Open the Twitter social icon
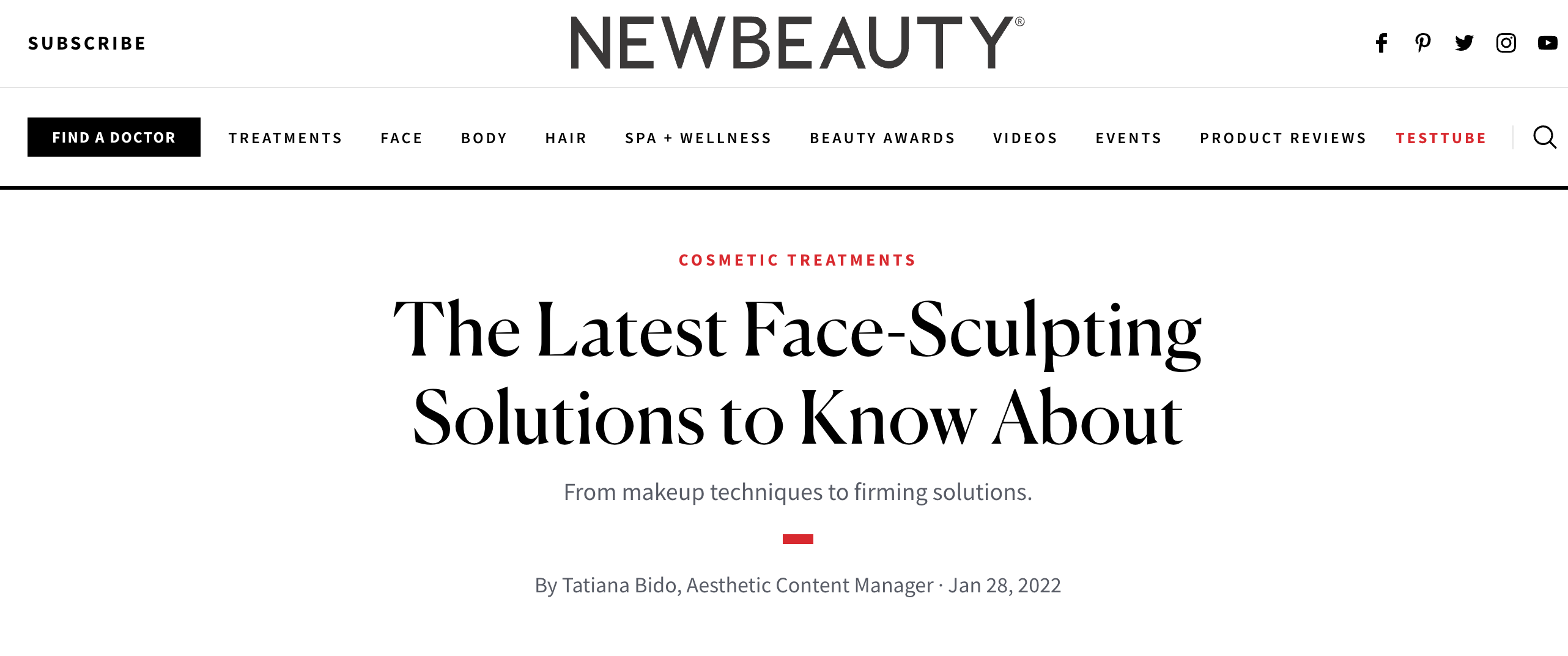 click(x=1464, y=43)
